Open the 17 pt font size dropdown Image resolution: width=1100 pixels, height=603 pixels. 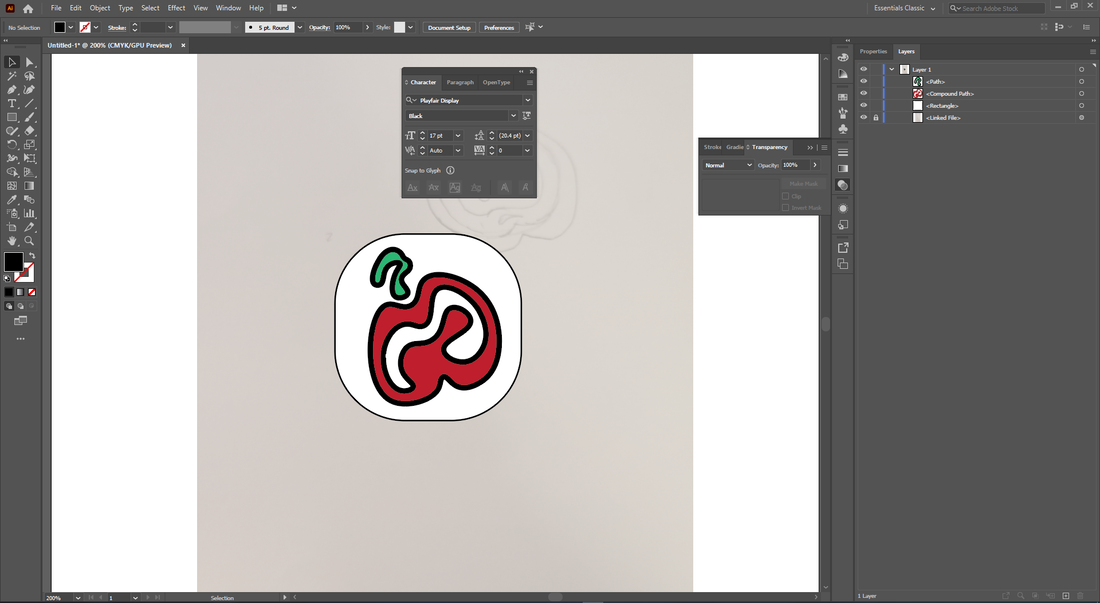458,135
